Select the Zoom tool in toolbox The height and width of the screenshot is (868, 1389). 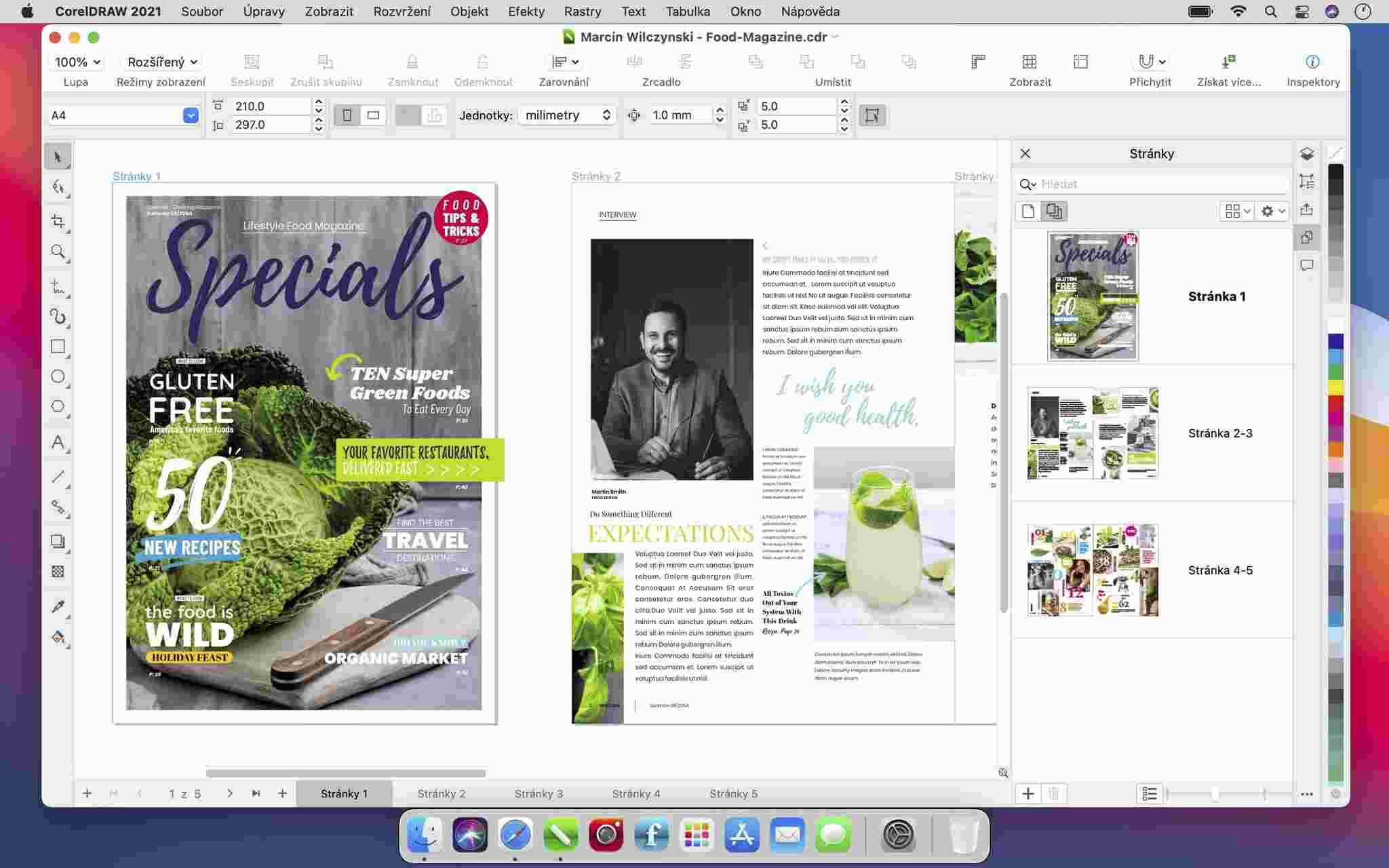click(x=58, y=252)
